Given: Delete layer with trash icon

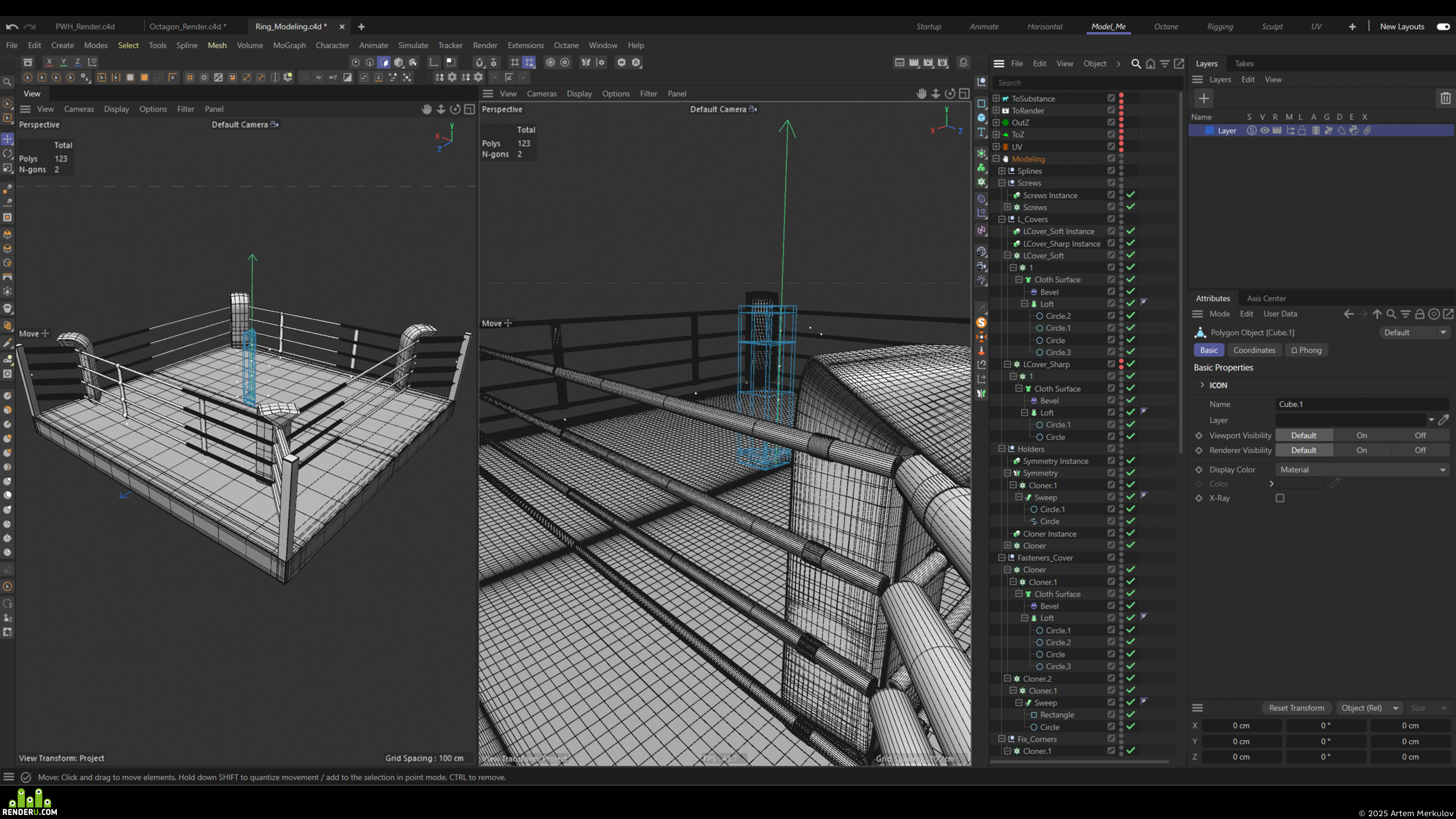Looking at the screenshot, I should click(x=1445, y=98).
